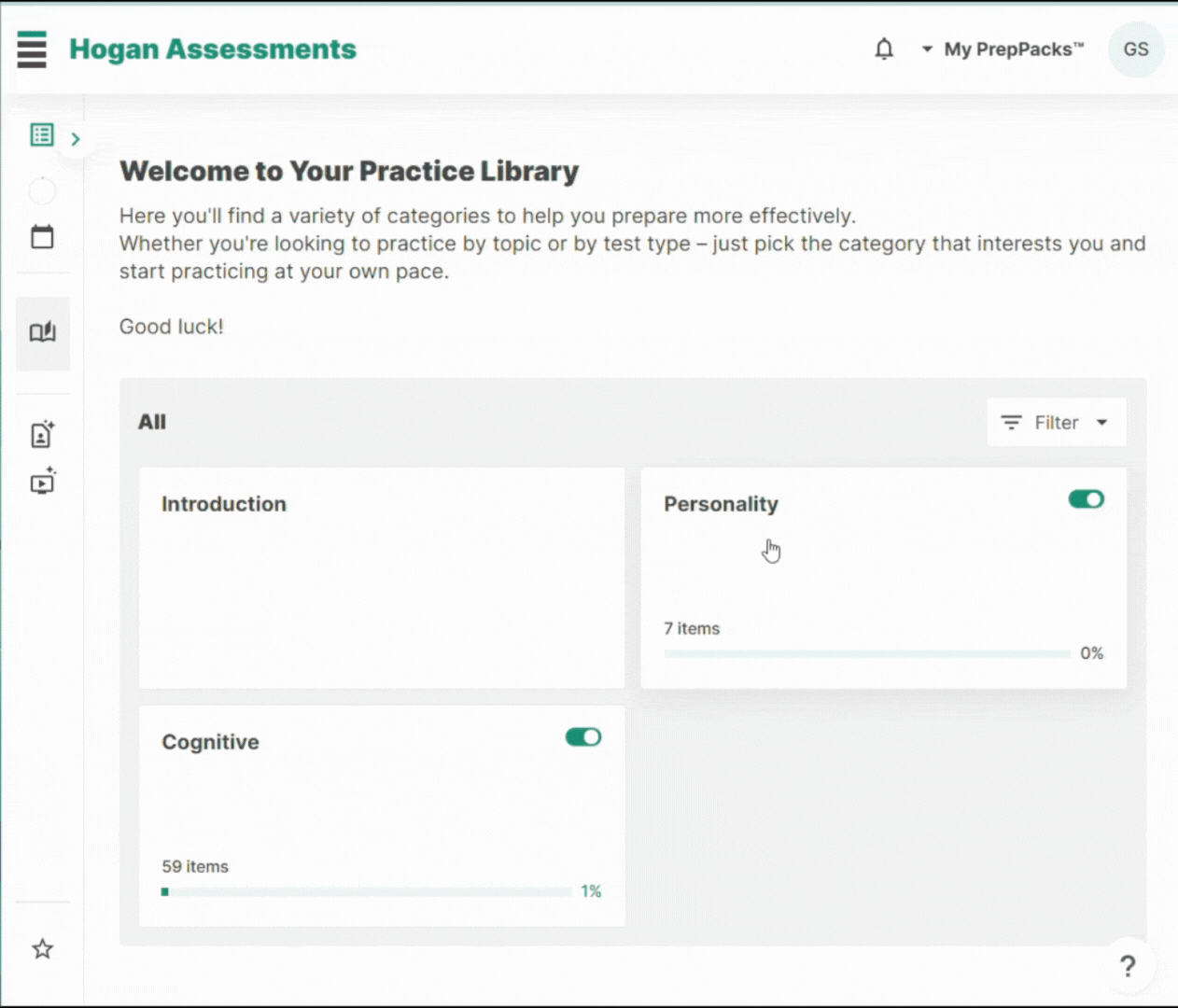Click the green list icon in sidebar

(42, 135)
